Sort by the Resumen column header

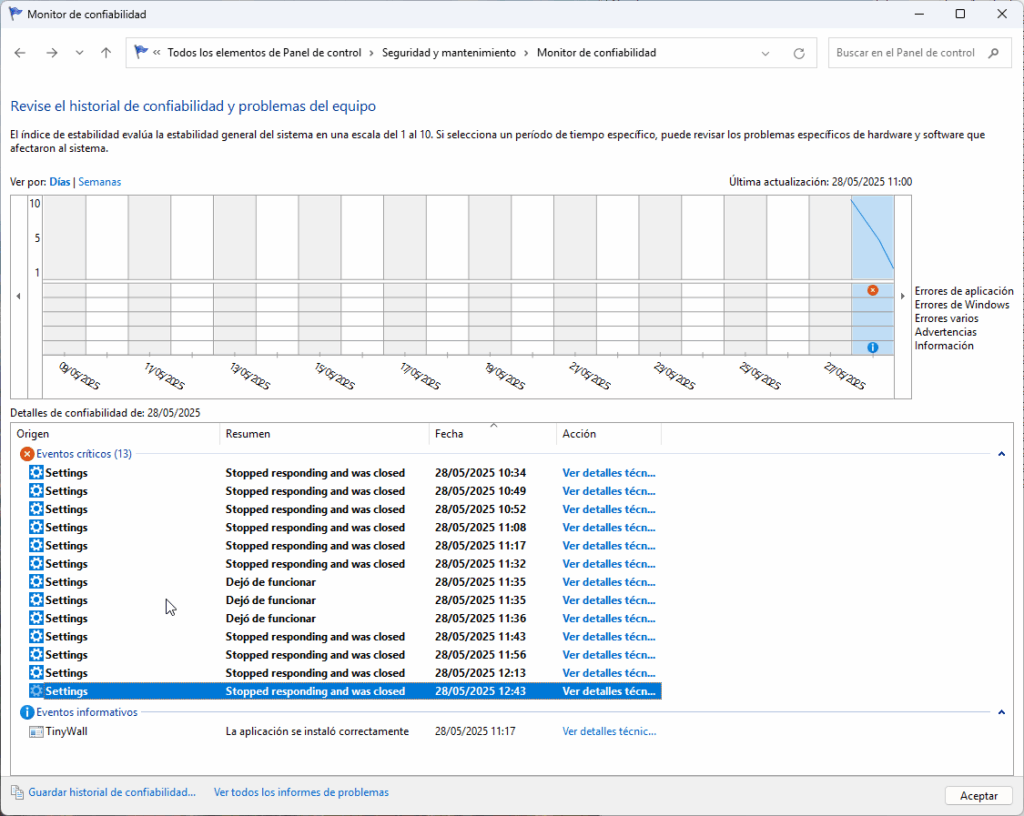pos(324,434)
